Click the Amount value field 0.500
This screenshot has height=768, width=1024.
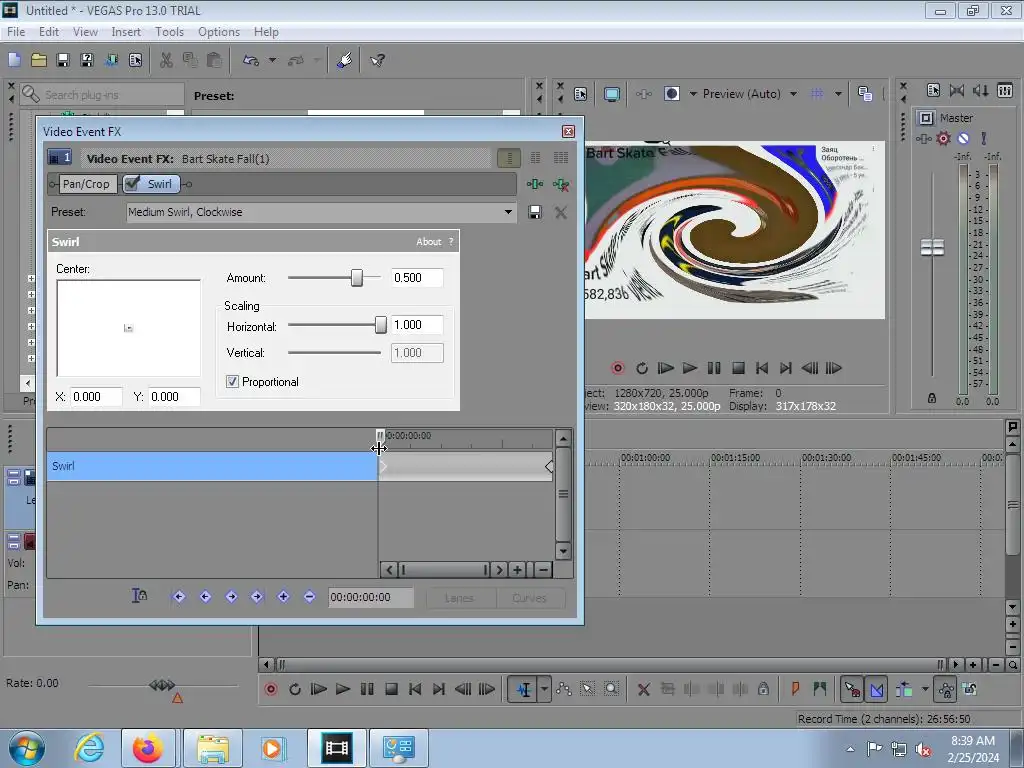(417, 278)
